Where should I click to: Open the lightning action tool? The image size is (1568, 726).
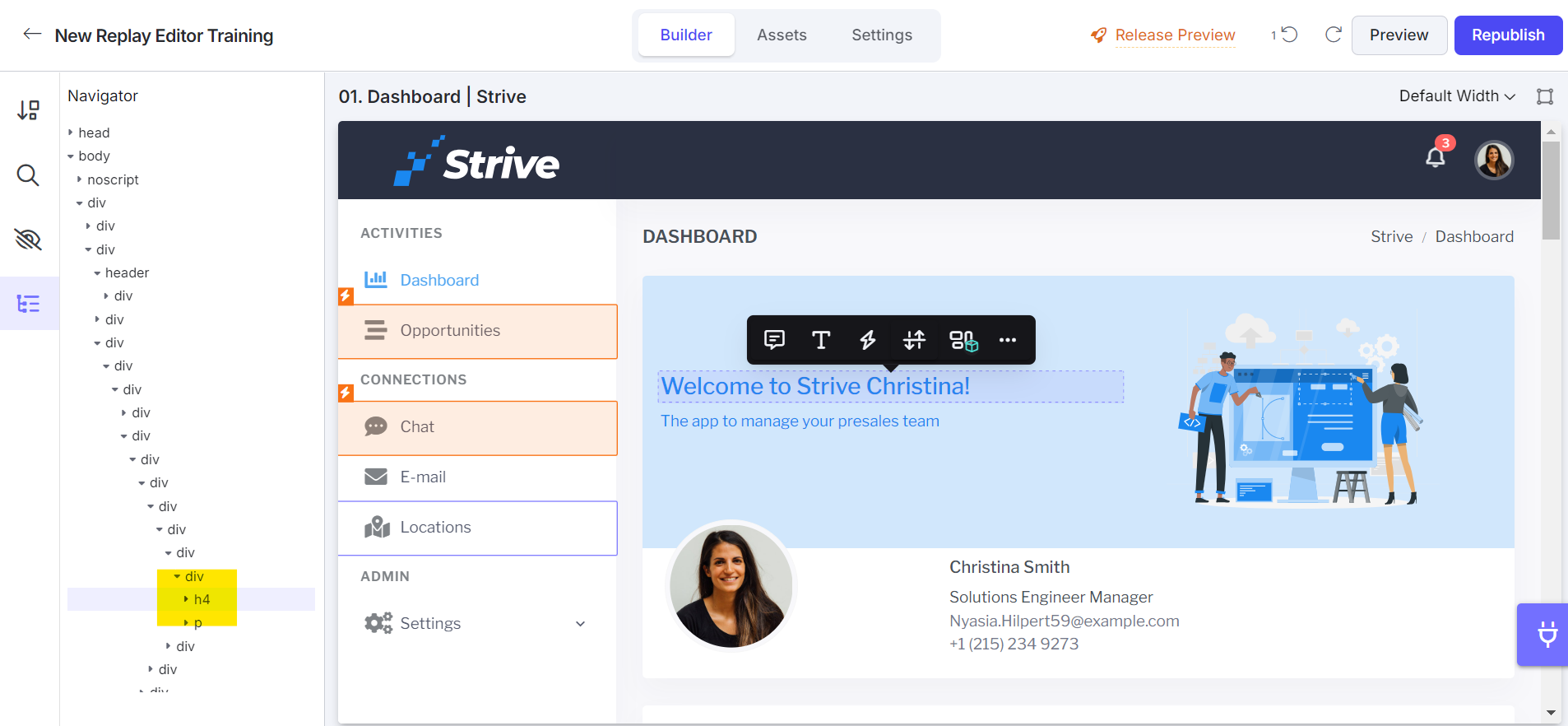pyautogui.click(x=868, y=340)
